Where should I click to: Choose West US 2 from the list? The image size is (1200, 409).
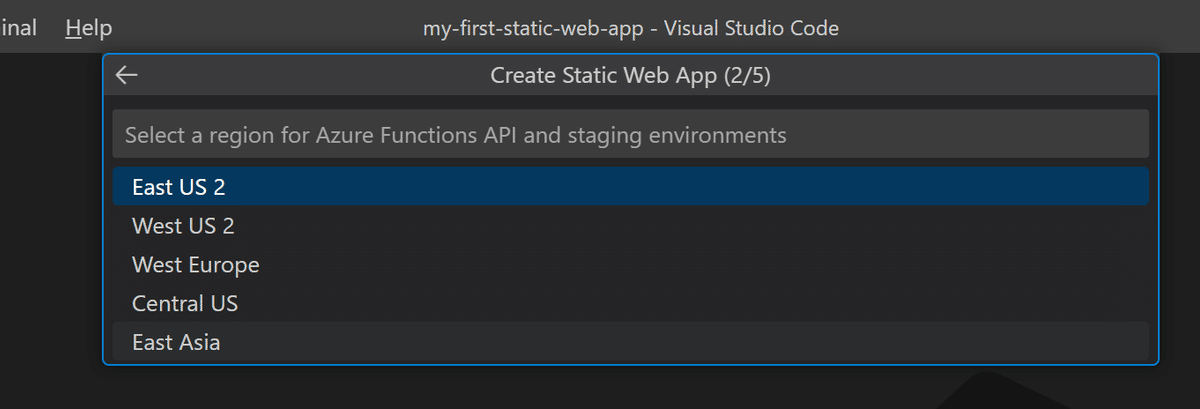(183, 226)
